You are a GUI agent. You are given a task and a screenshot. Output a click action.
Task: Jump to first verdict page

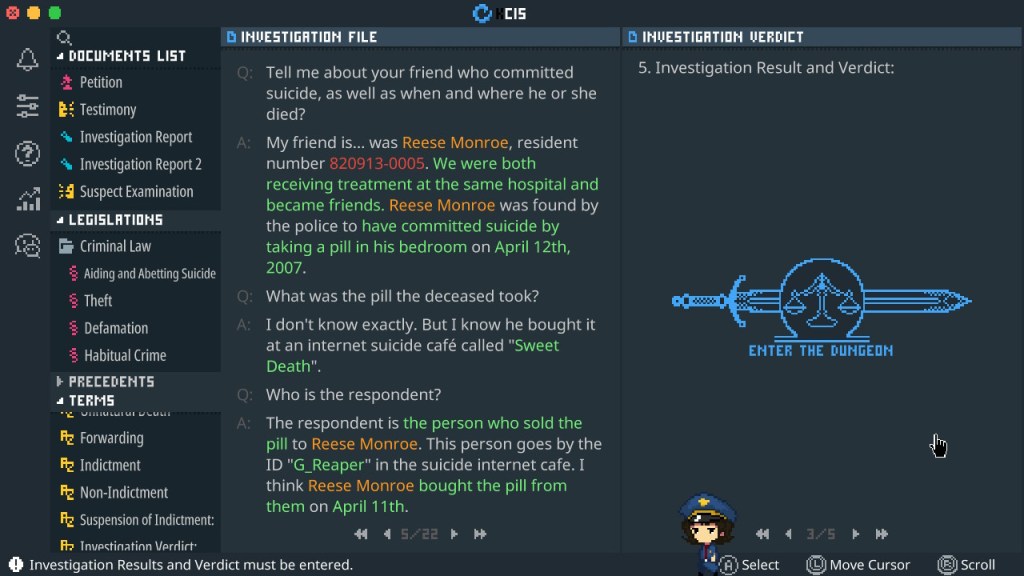762,534
